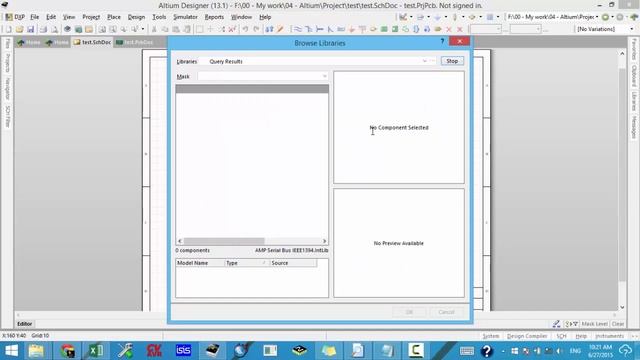The height and width of the screenshot is (360, 640).
Task: Click the OK button in the dialog
Action: [409, 312]
